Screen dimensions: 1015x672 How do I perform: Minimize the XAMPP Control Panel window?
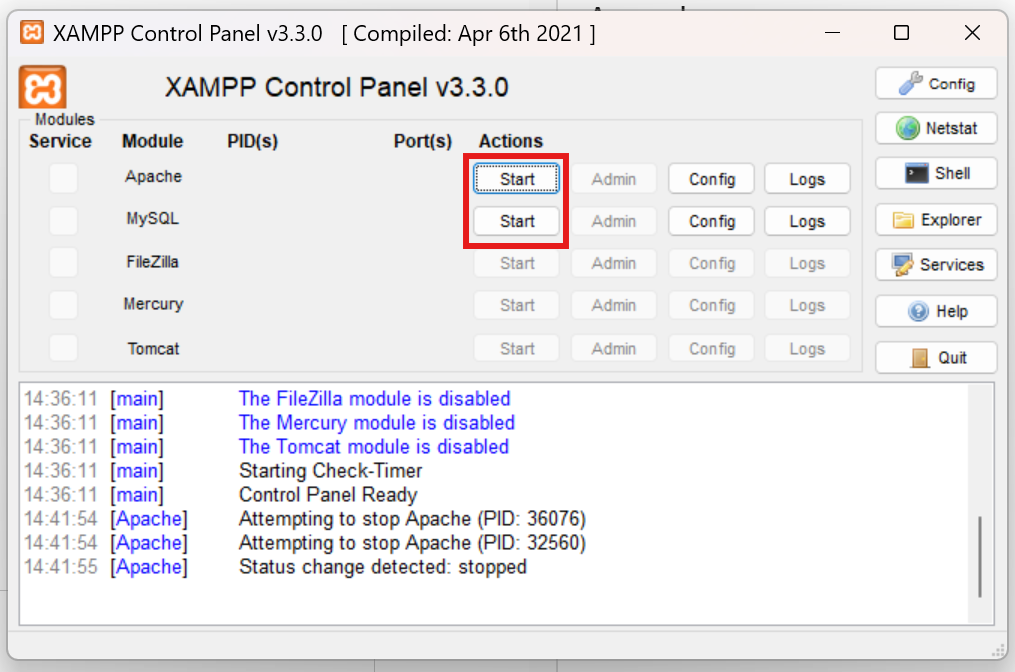pos(832,32)
